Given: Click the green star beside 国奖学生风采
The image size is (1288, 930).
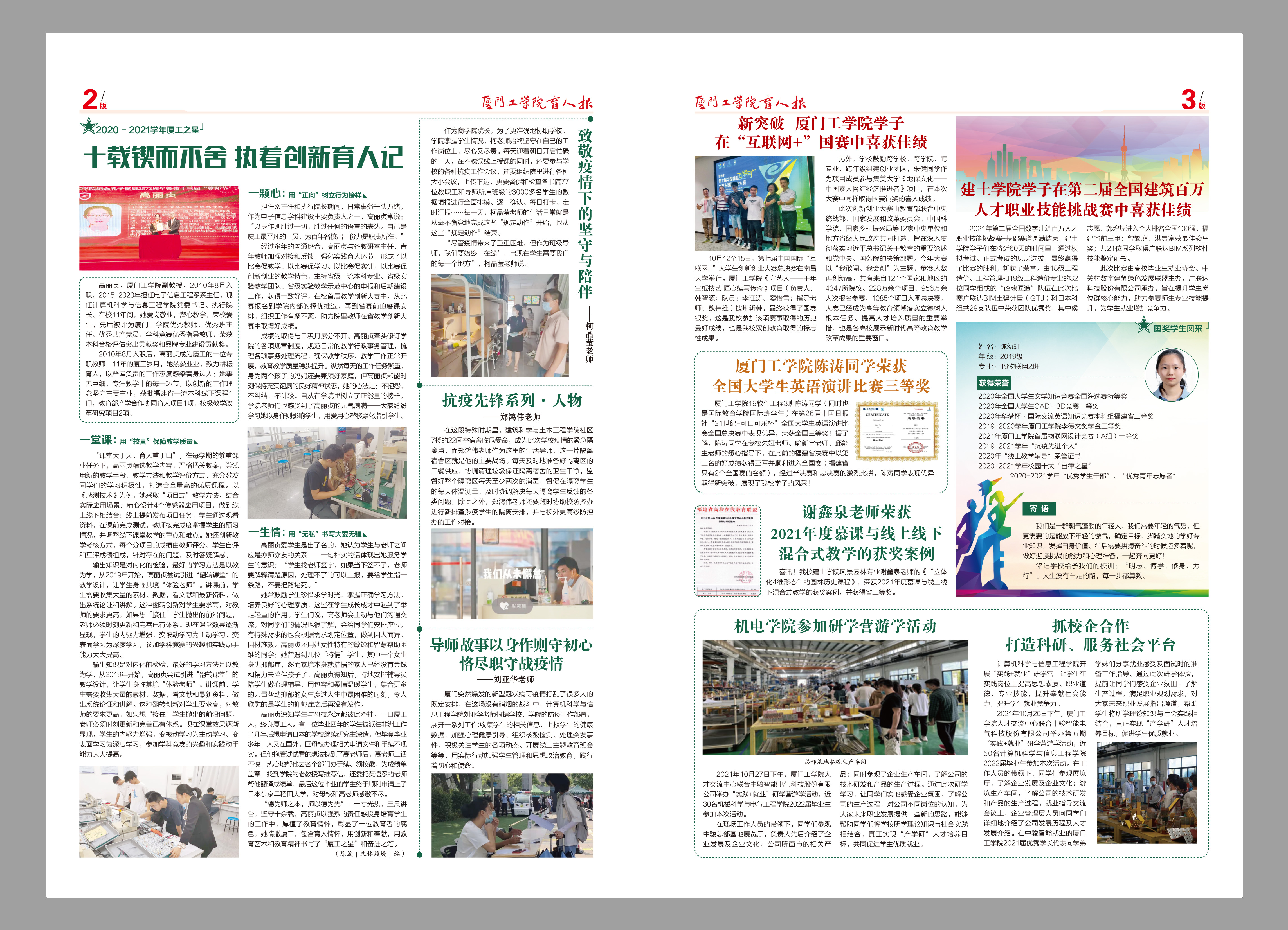Looking at the screenshot, I should [x=1143, y=325].
